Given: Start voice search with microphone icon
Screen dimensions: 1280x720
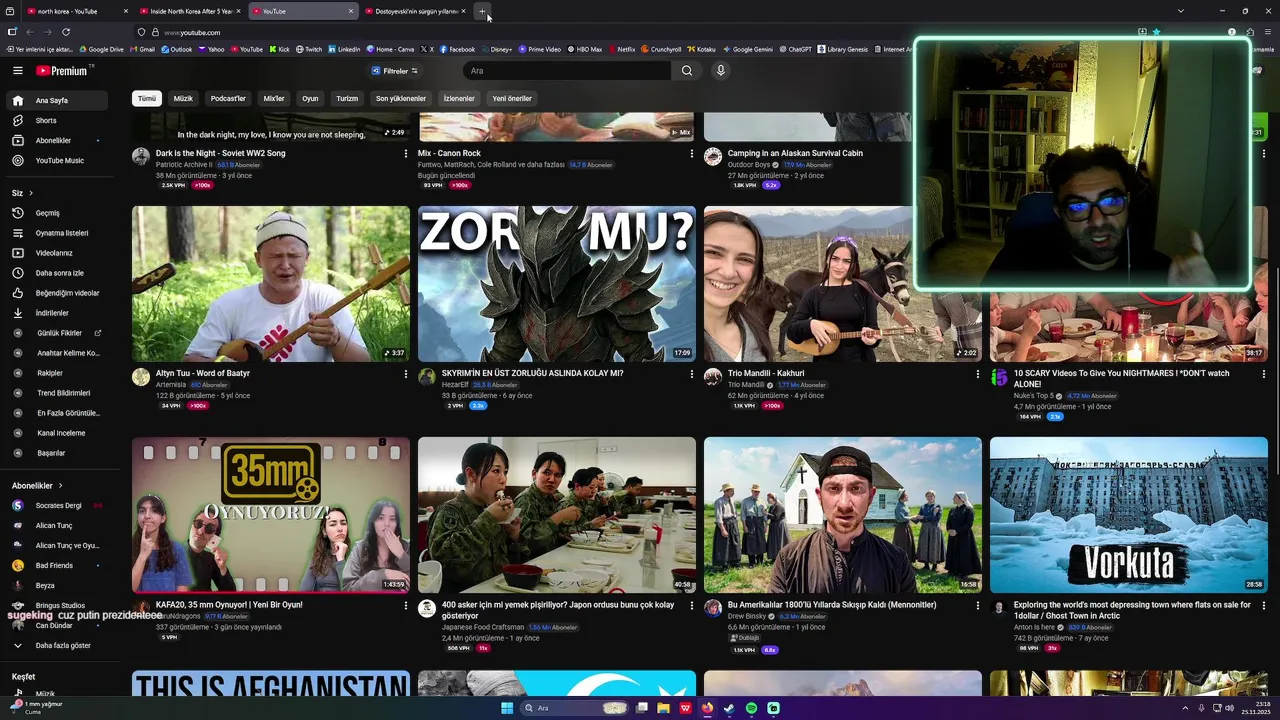Looking at the screenshot, I should coord(720,71).
